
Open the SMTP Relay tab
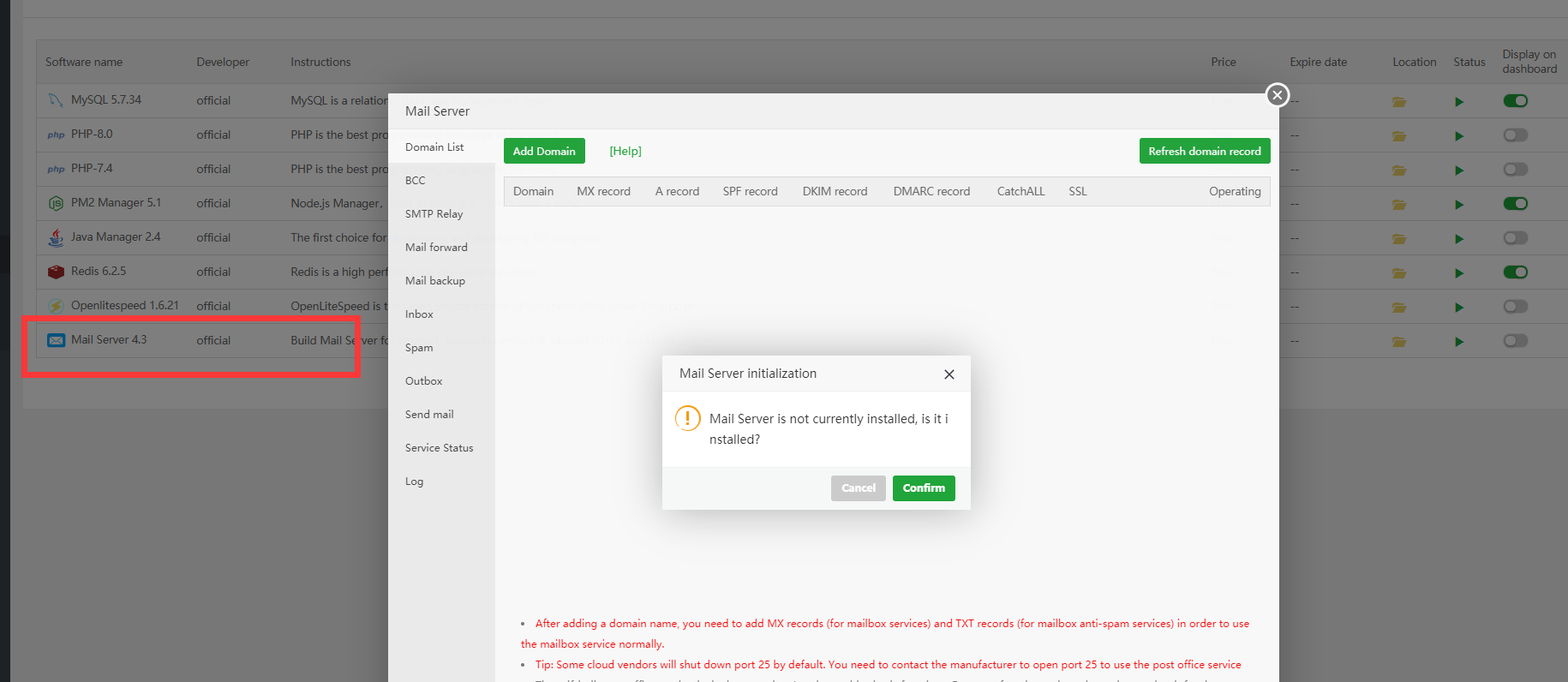[441, 213]
